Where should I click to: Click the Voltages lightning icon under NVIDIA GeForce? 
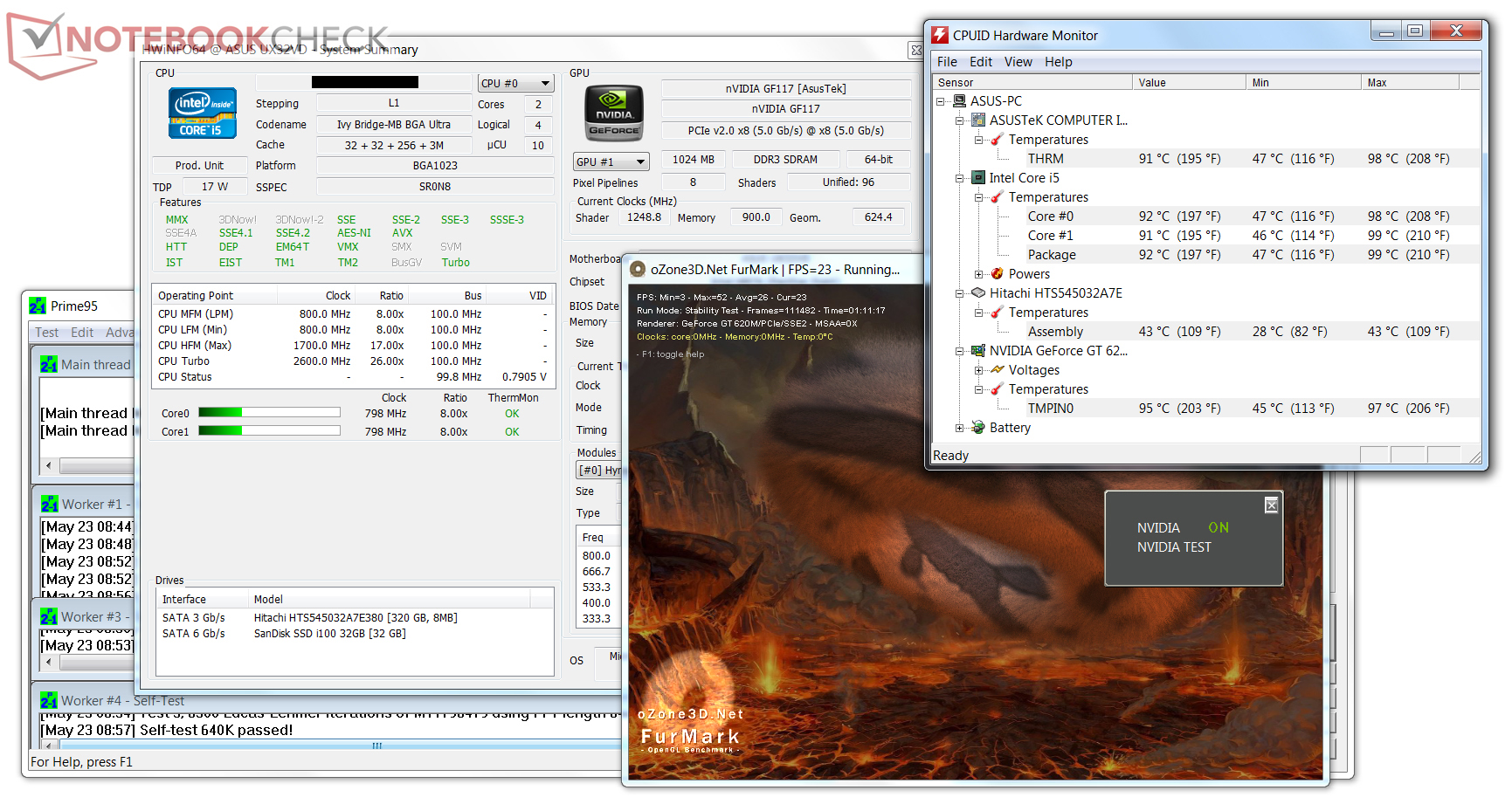tap(998, 370)
